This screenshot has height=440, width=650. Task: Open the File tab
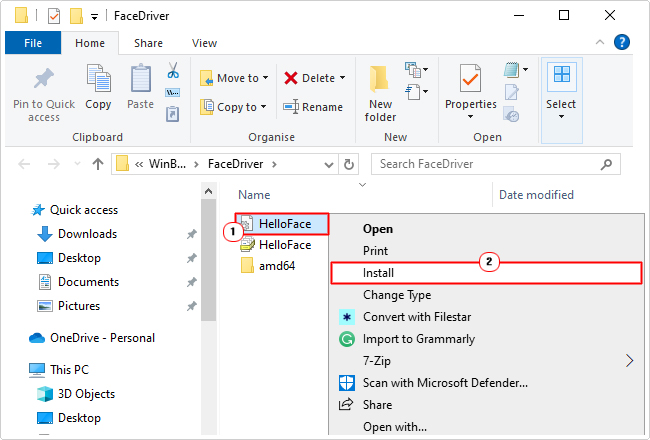(33, 43)
